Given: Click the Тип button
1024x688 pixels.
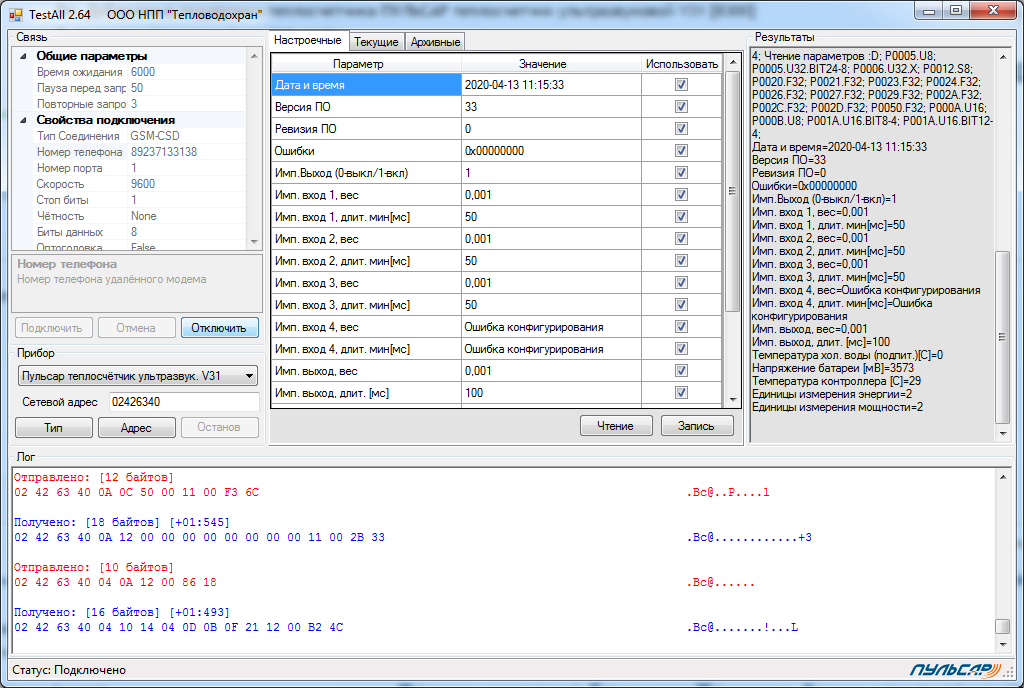Looking at the screenshot, I should [x=54, y=428].
